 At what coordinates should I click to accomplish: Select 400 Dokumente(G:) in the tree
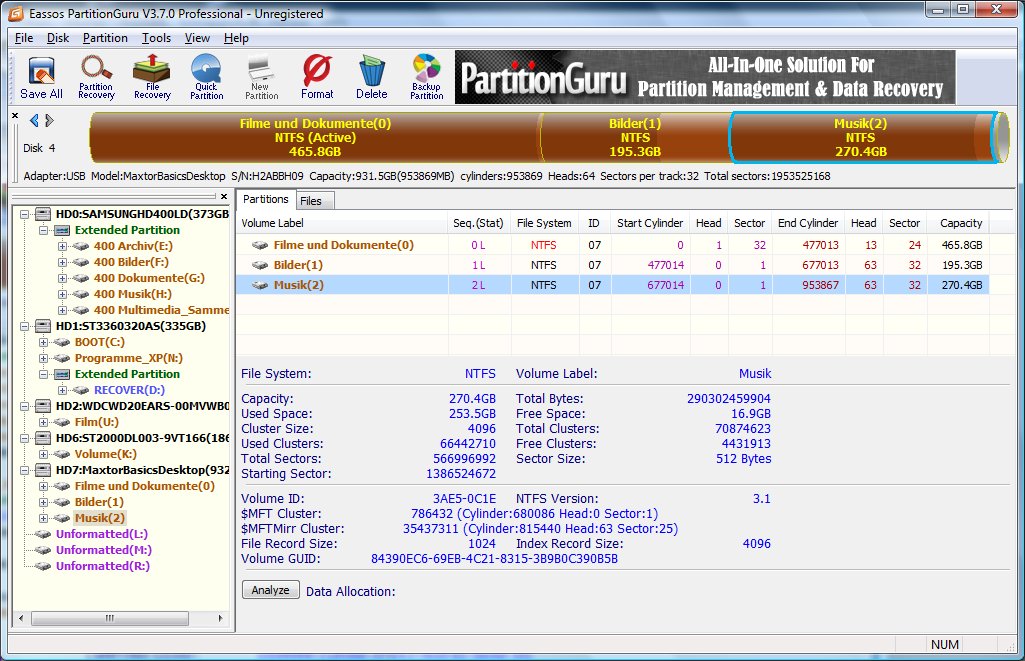click(x=149, y=278)
